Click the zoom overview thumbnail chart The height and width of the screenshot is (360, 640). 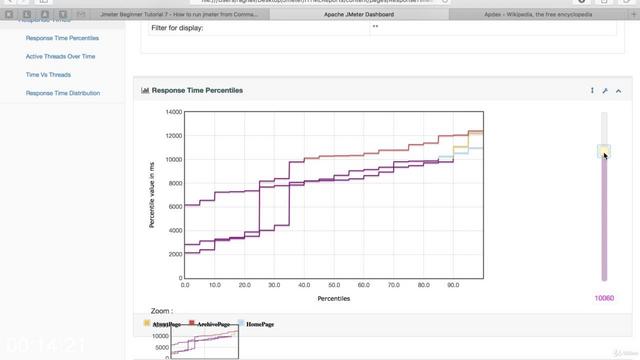[x=204, y=342]
